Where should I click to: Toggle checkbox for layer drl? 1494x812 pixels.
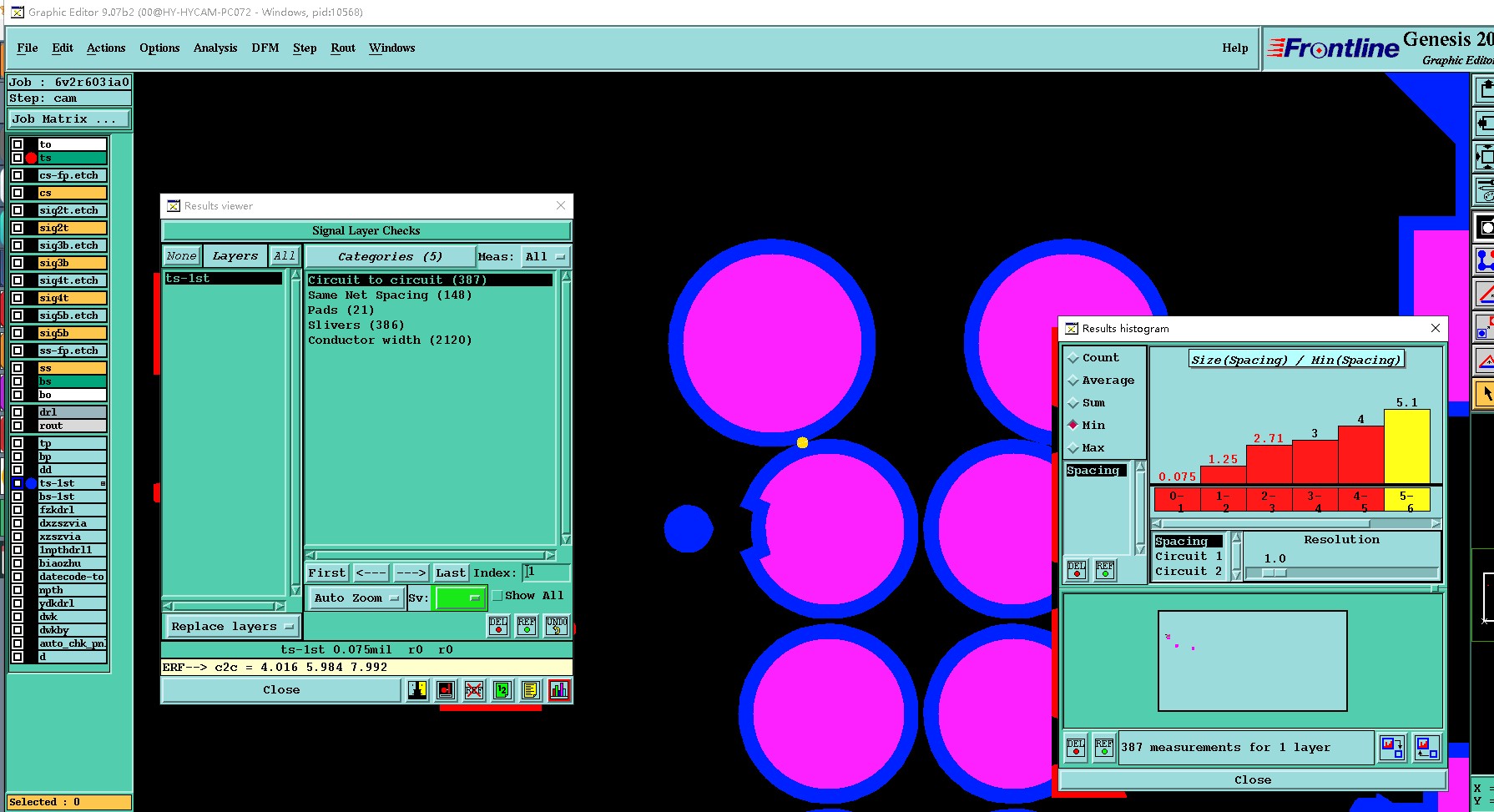(18, 412)
